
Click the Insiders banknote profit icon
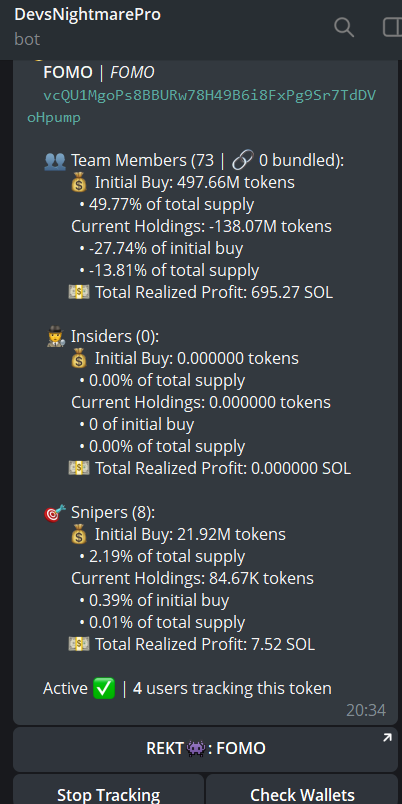(x=79, y=469)
